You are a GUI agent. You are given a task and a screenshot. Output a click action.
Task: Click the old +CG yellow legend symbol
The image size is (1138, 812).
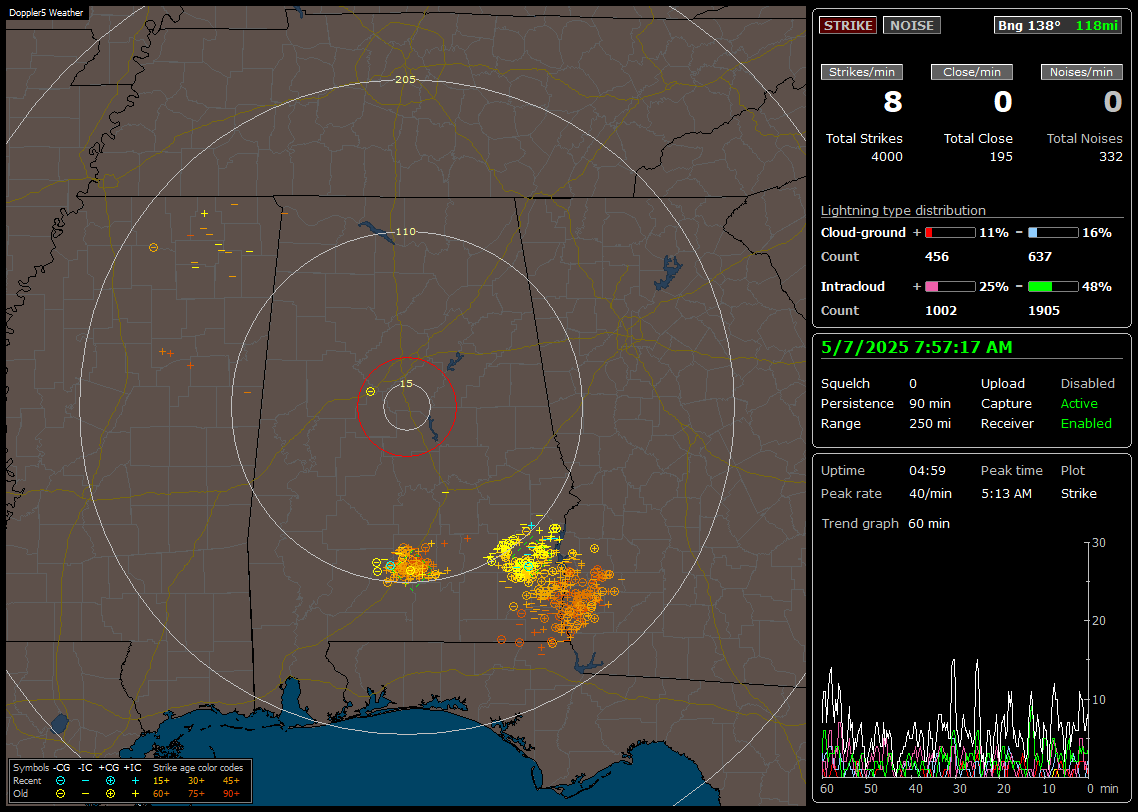(x=110, y=794)
